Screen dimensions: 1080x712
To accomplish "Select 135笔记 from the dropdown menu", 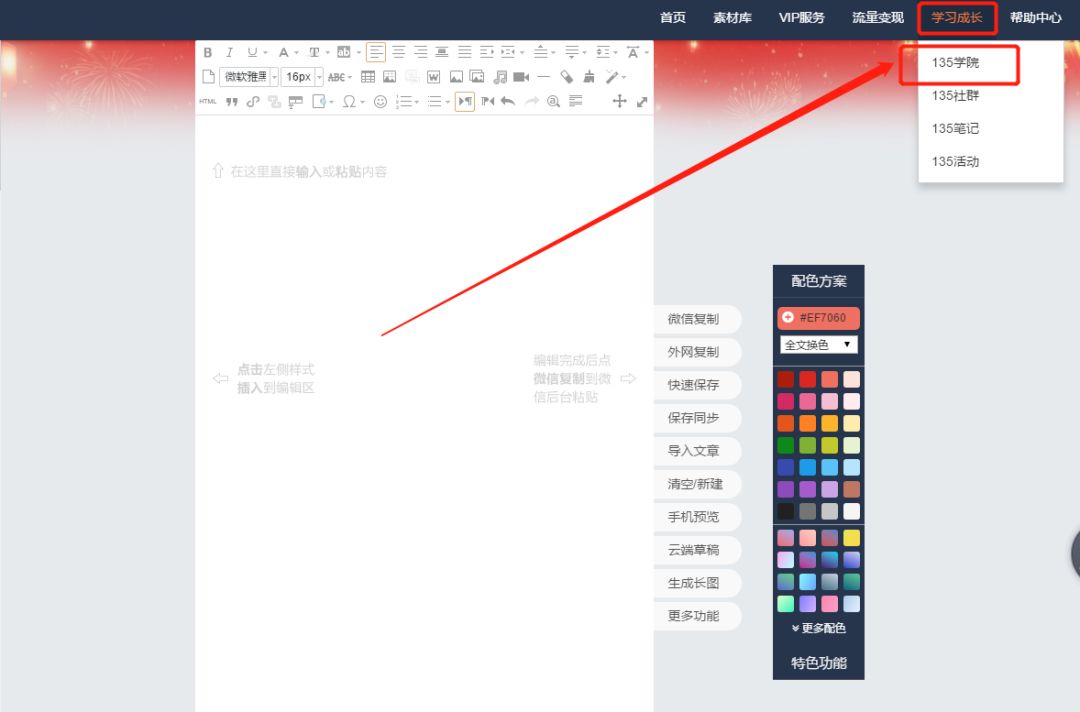I will (955, 129).
